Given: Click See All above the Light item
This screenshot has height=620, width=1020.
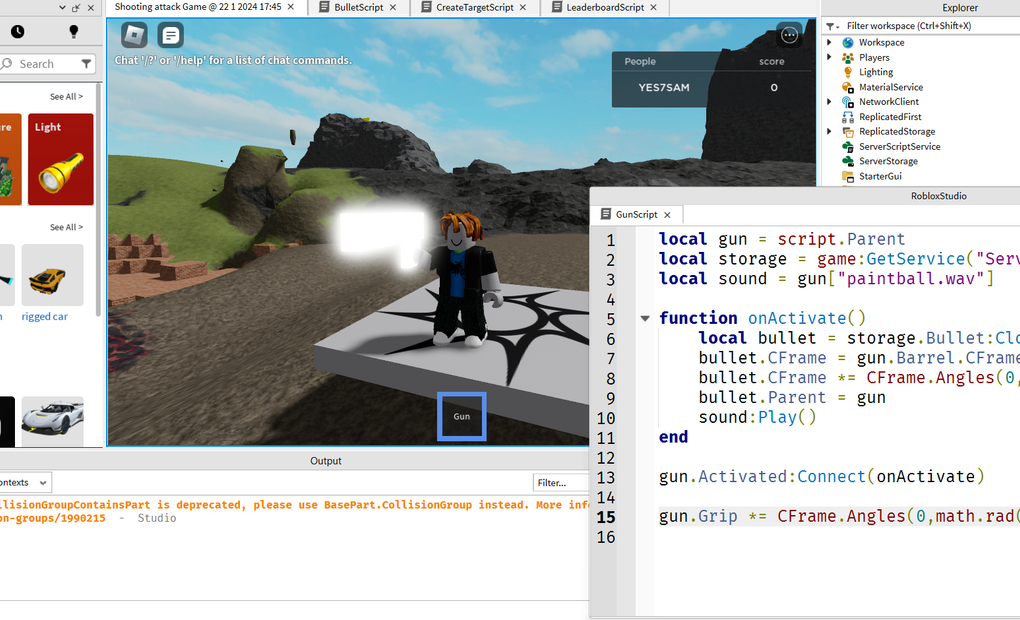Looking at the screenshot, I should [66, 96].
